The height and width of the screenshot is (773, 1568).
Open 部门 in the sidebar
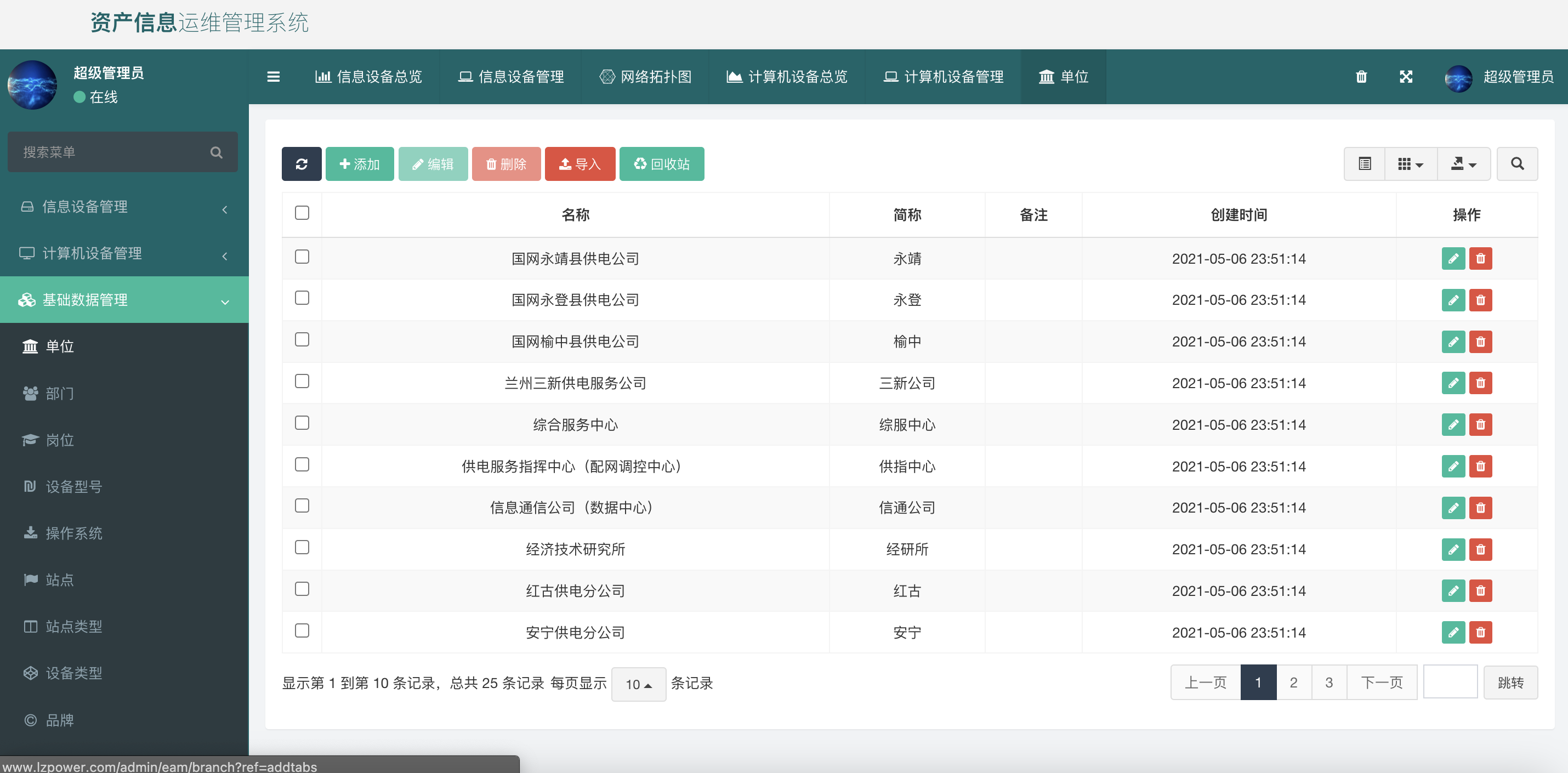(124, 393)
